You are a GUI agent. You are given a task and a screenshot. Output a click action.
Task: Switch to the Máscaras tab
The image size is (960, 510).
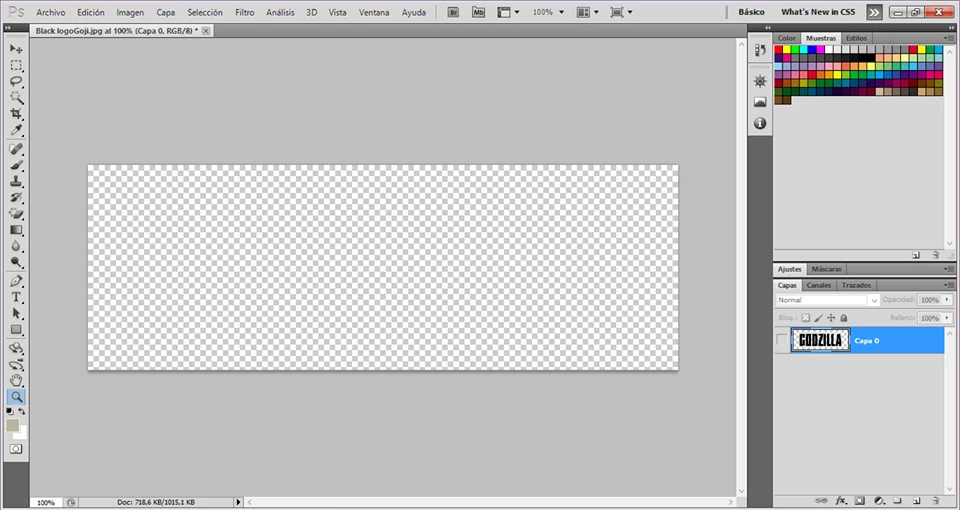click(826, 269)
